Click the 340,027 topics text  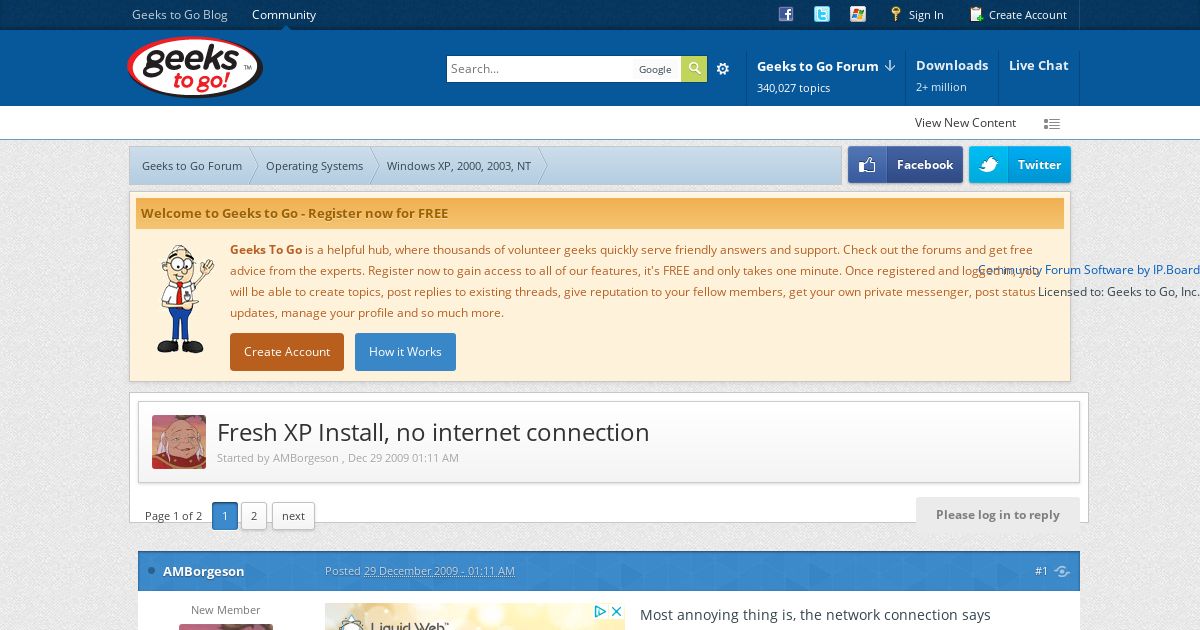pyautogui.click(x=793, y=88)
